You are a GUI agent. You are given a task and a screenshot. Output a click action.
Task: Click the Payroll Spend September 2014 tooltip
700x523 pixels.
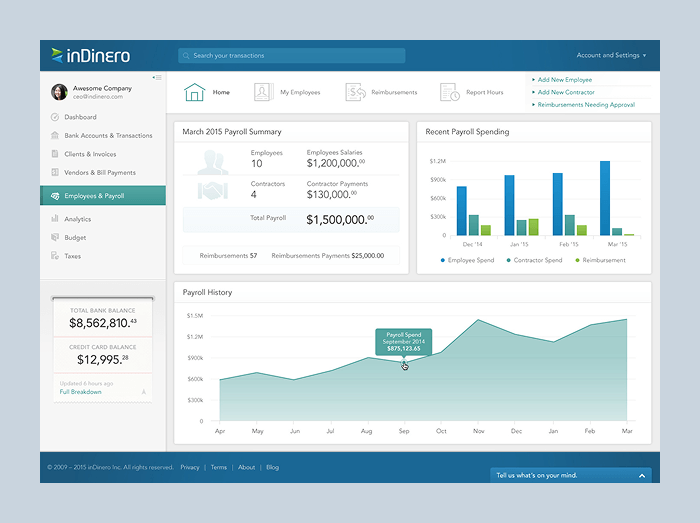404,342
